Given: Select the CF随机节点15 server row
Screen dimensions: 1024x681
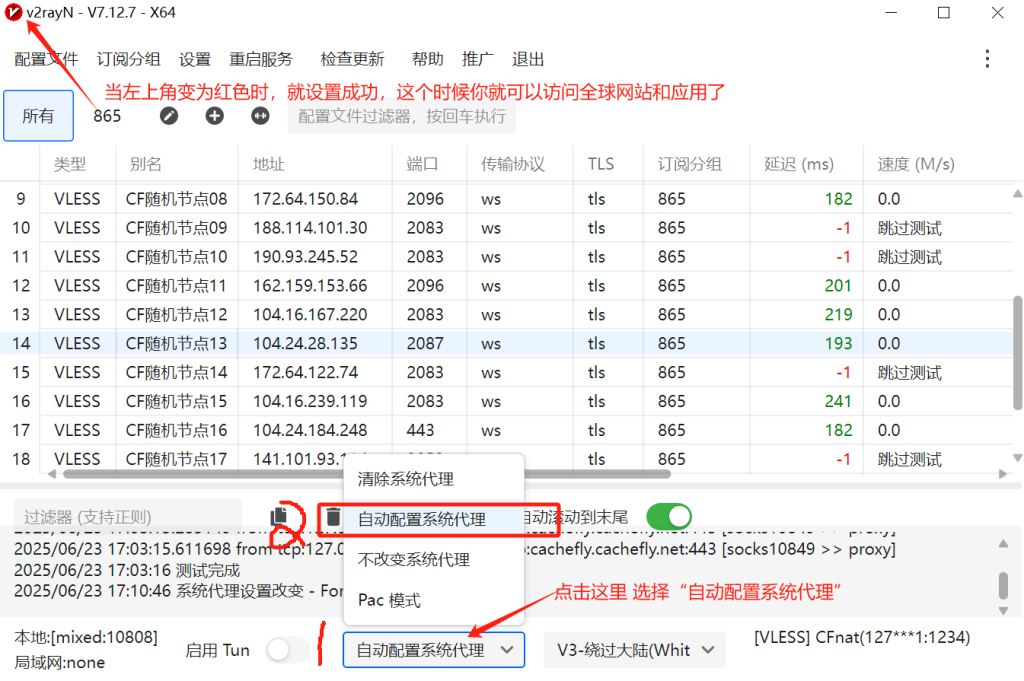Looking at the screenshot, I should pyautogui.click(x=506, y=401).
